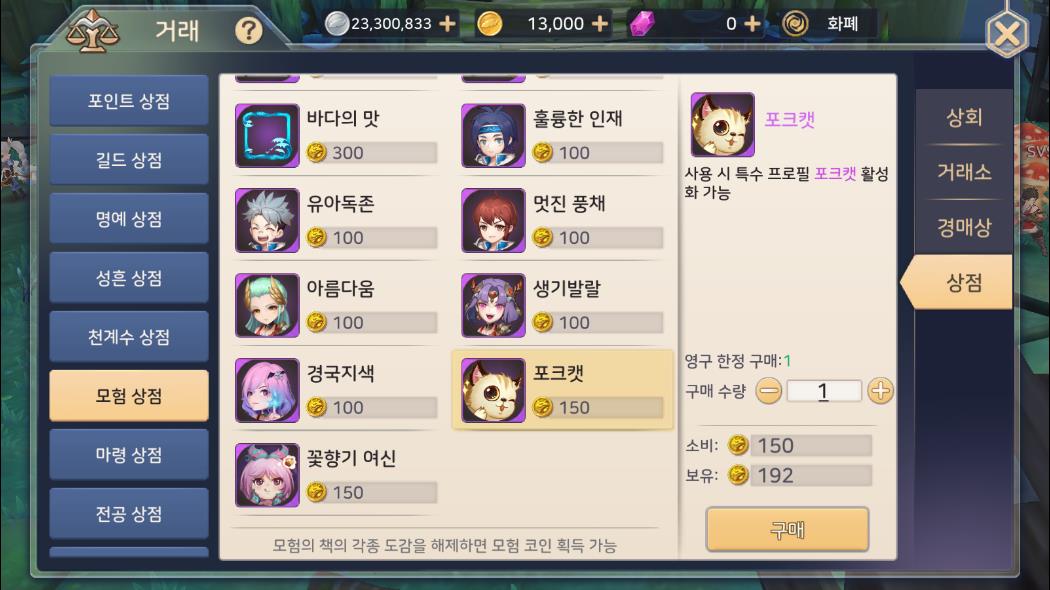Select the 바다의 맛 profile frame item
This screenshot has width=1050, height=590.
click(336, 135)
